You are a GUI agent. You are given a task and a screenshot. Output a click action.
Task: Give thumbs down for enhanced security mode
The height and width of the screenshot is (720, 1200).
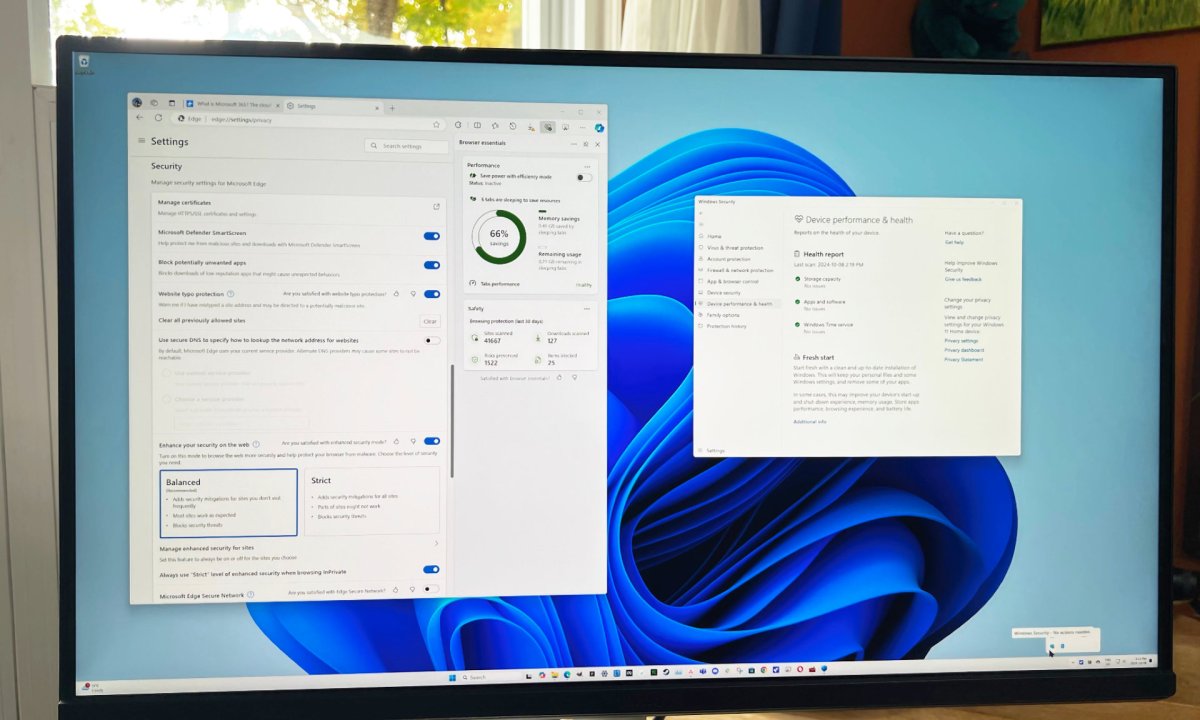(x=413, y=441)
